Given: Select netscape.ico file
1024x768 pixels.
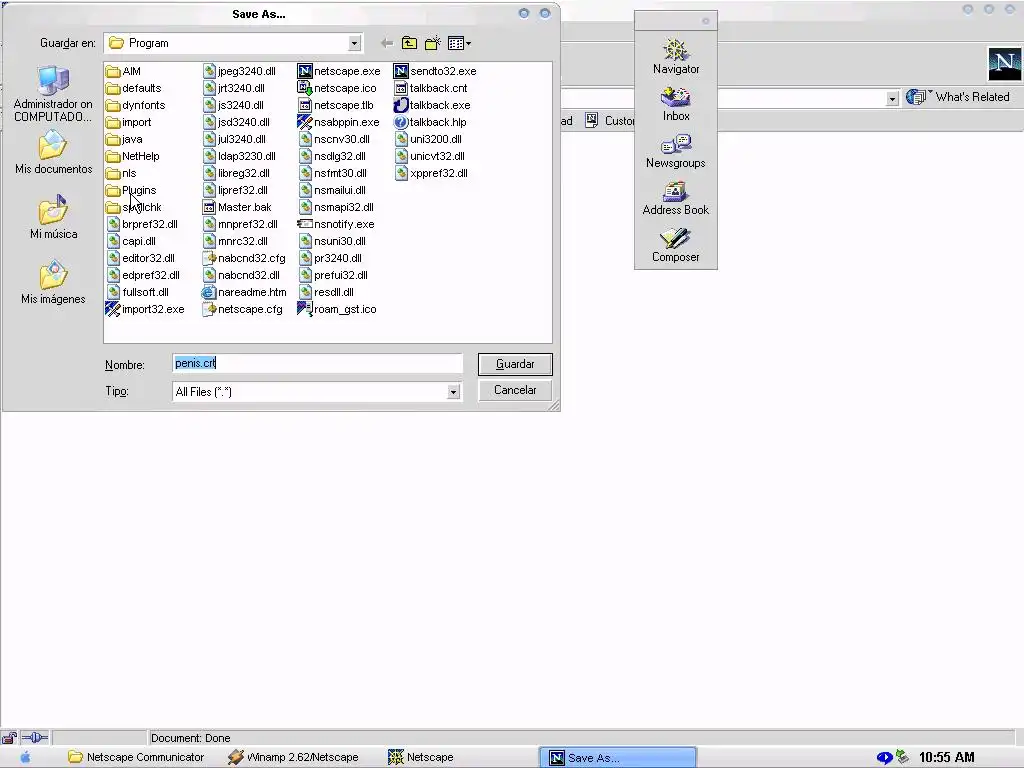Looking at the screenshot, I should (x=337, y=88).
